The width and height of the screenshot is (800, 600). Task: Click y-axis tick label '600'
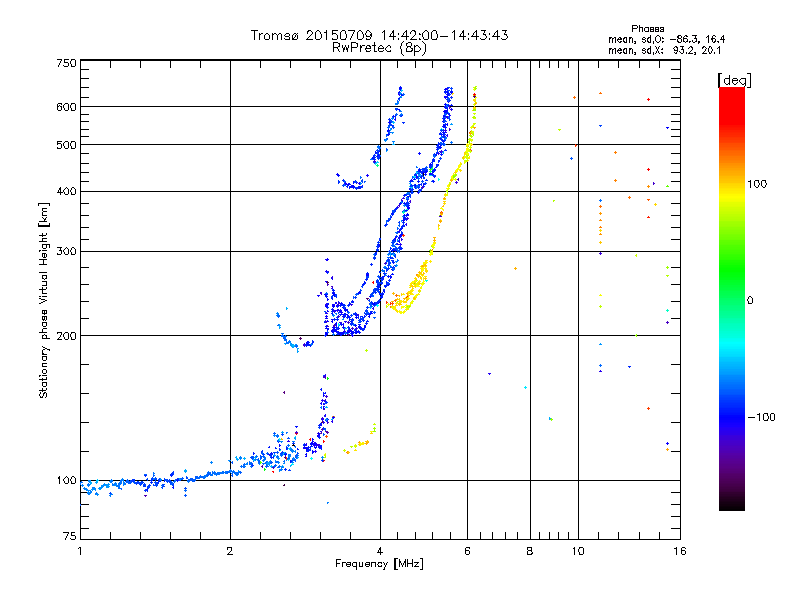(x=66, y=107)
